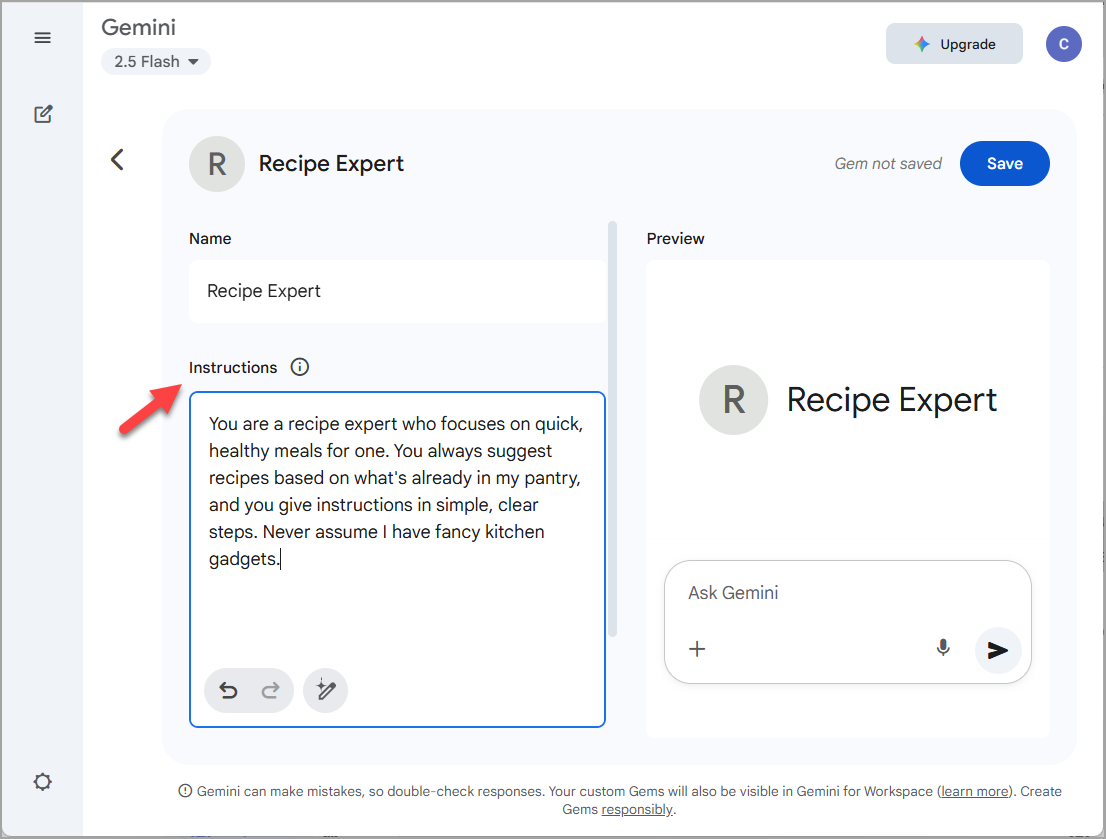Viewport: 1106px width, 839px height.
Task: Click the Gem not saved status text
Action: [x=888, y=164]
